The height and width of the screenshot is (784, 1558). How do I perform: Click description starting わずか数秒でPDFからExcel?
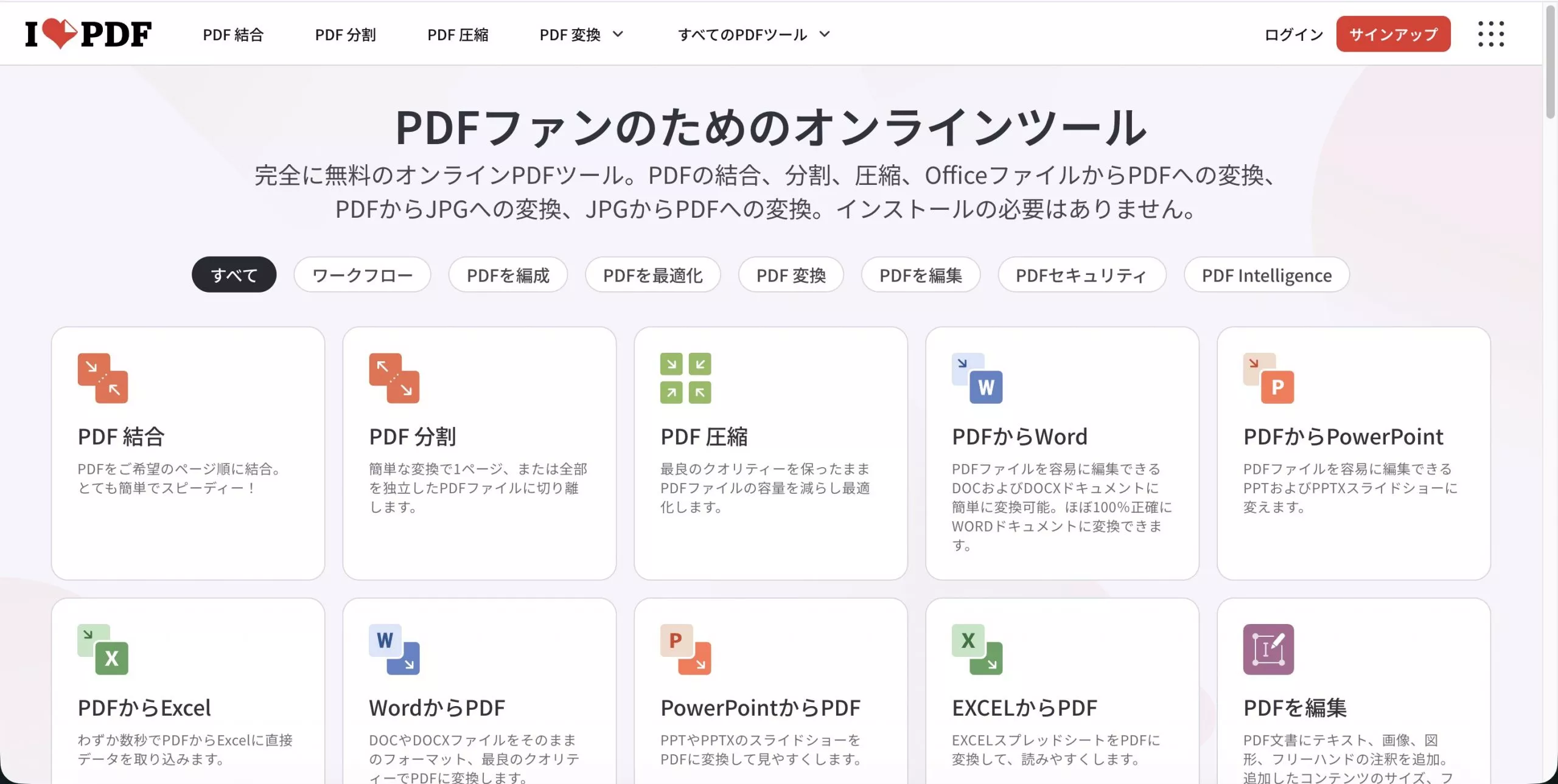click(x=185, y=749)
